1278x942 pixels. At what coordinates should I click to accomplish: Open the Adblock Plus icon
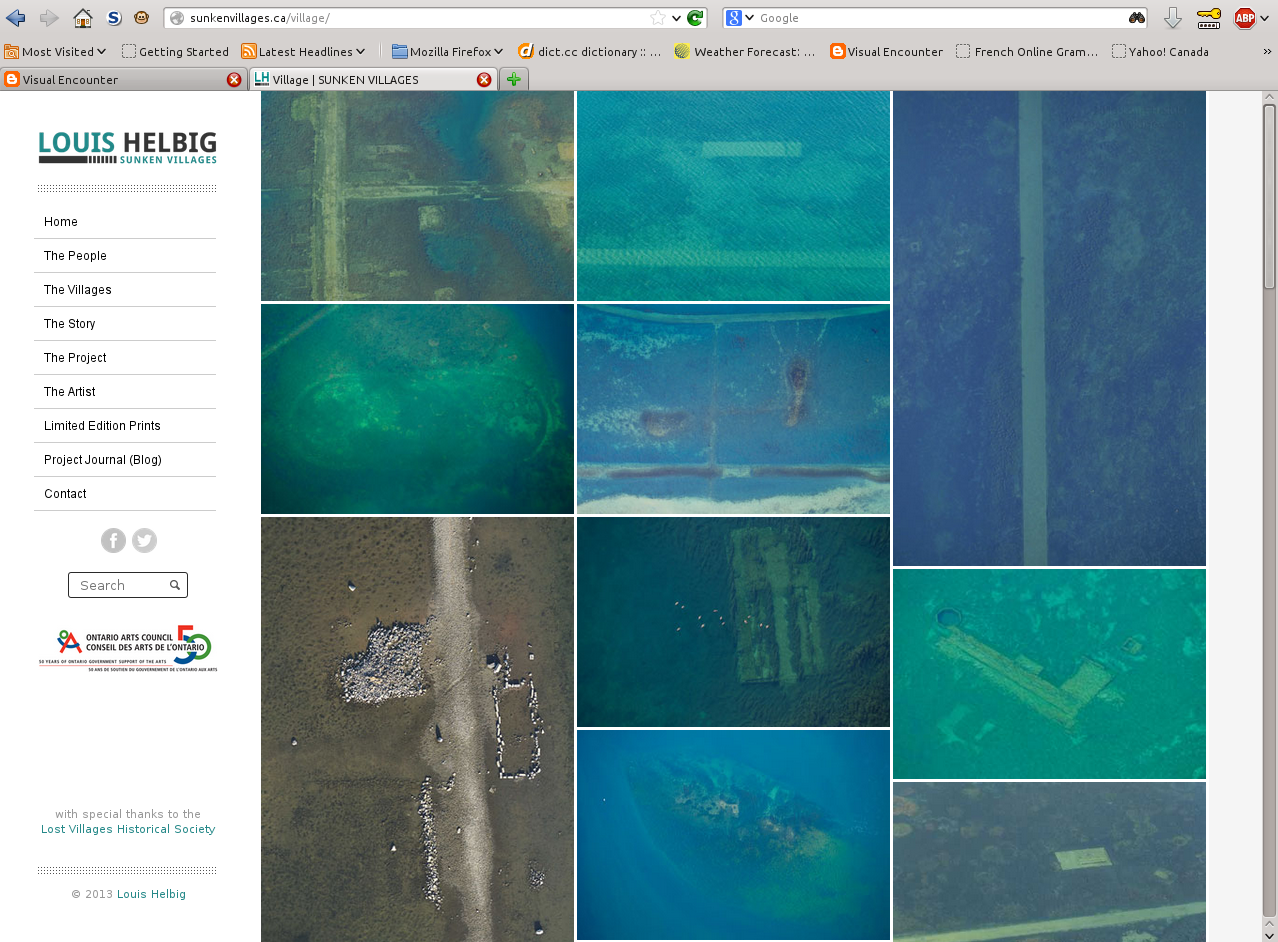pyautogui.click(x=1243, y=17)
